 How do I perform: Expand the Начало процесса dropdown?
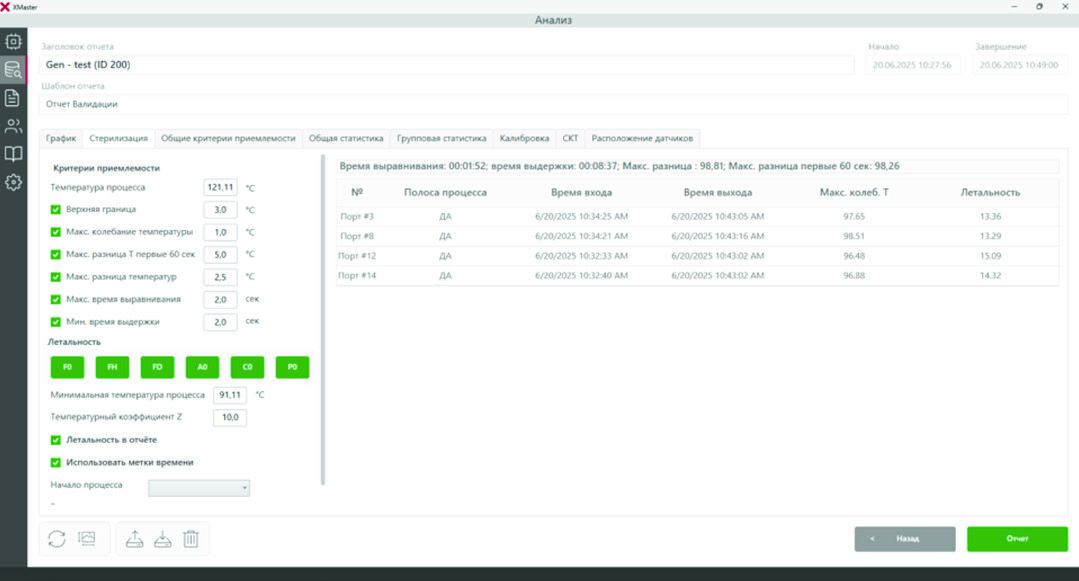click(199, 488)
